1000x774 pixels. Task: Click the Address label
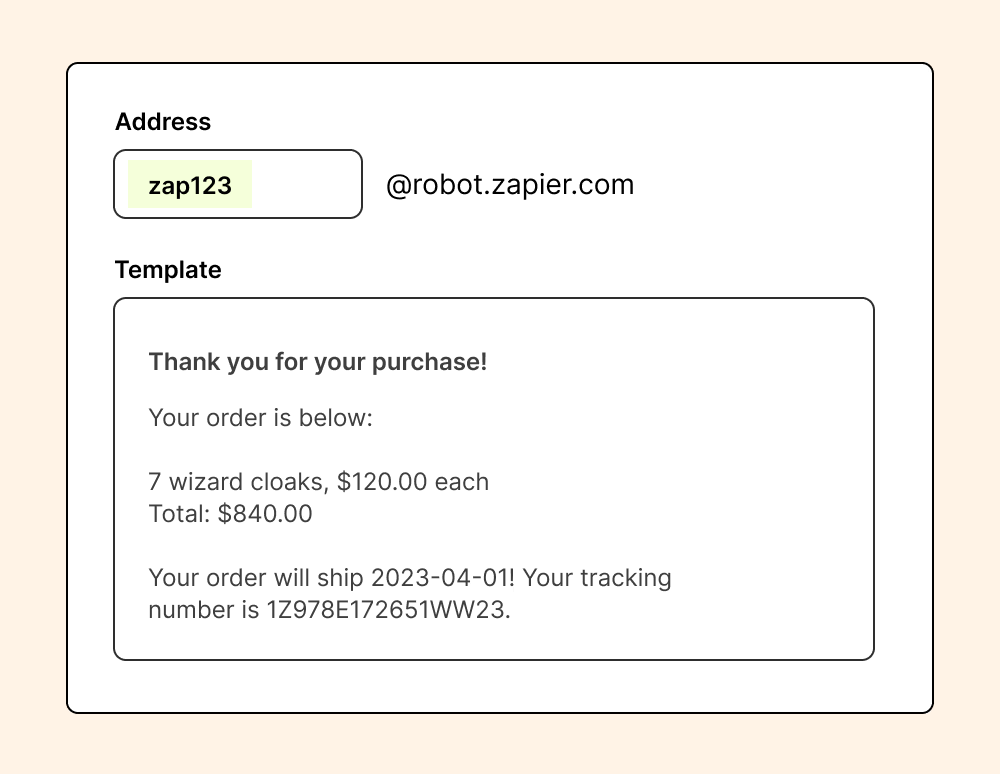point(163,122)
